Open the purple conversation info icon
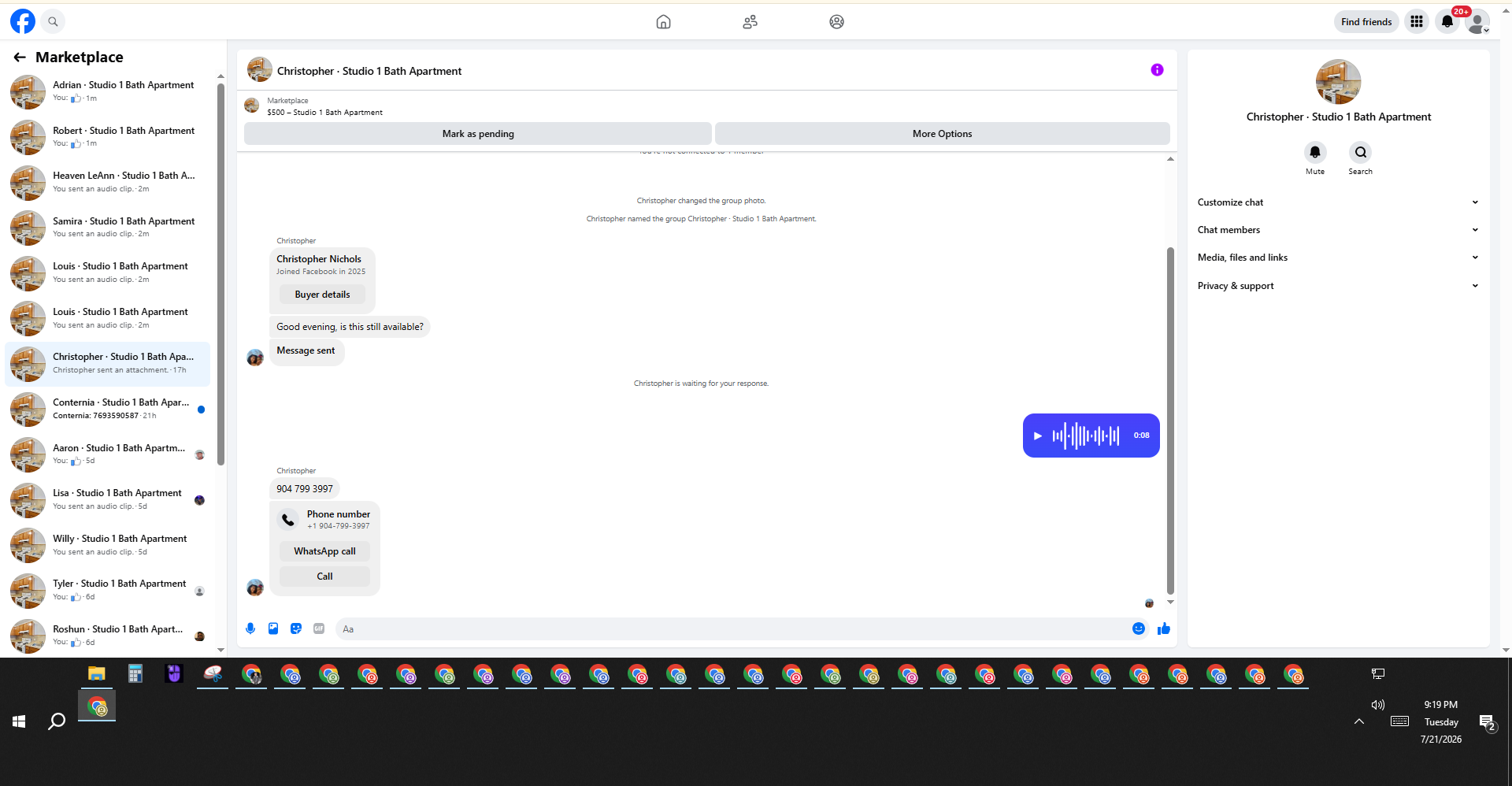 (1157, 70)
